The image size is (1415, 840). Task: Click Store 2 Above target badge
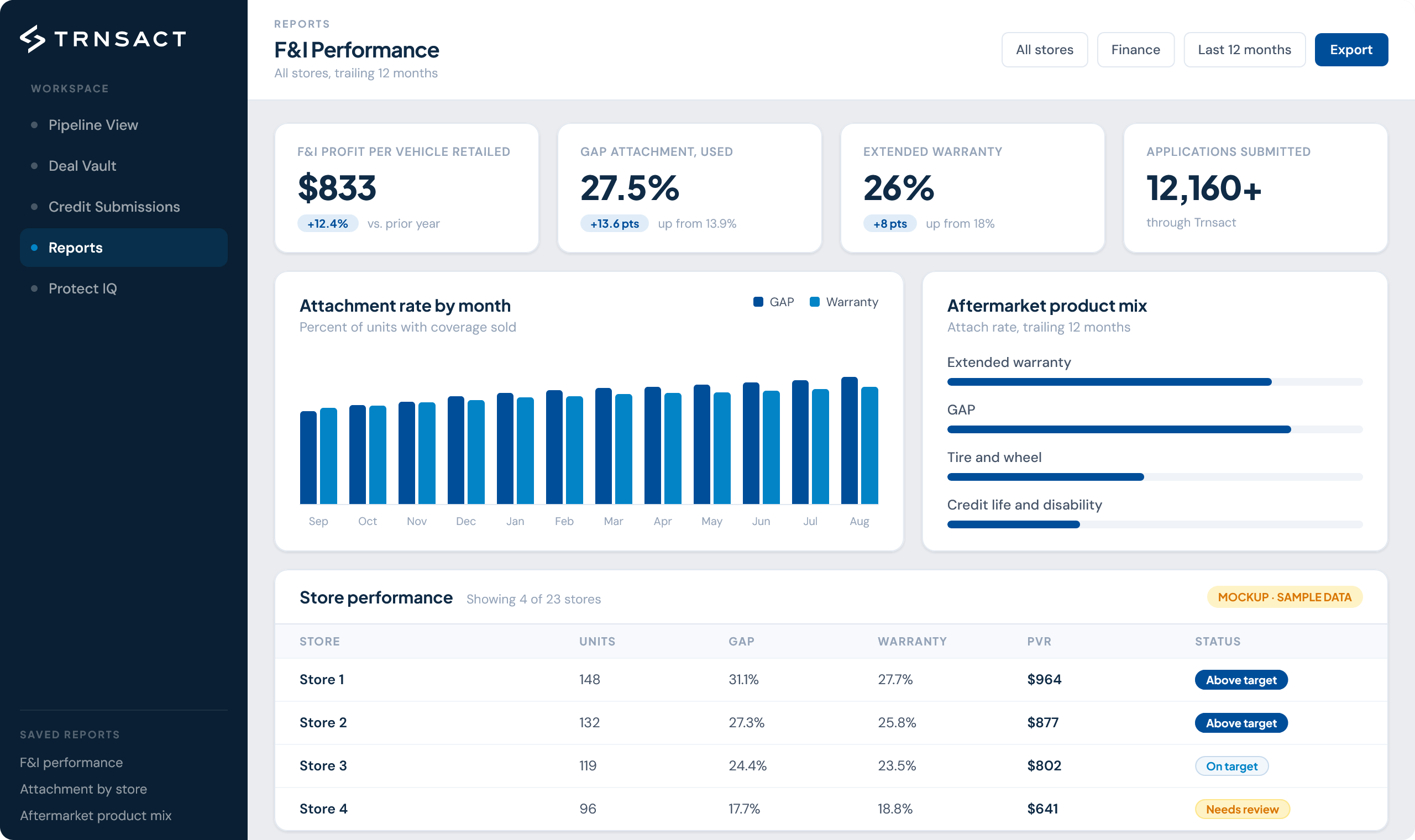click(x=1241, y=723)
